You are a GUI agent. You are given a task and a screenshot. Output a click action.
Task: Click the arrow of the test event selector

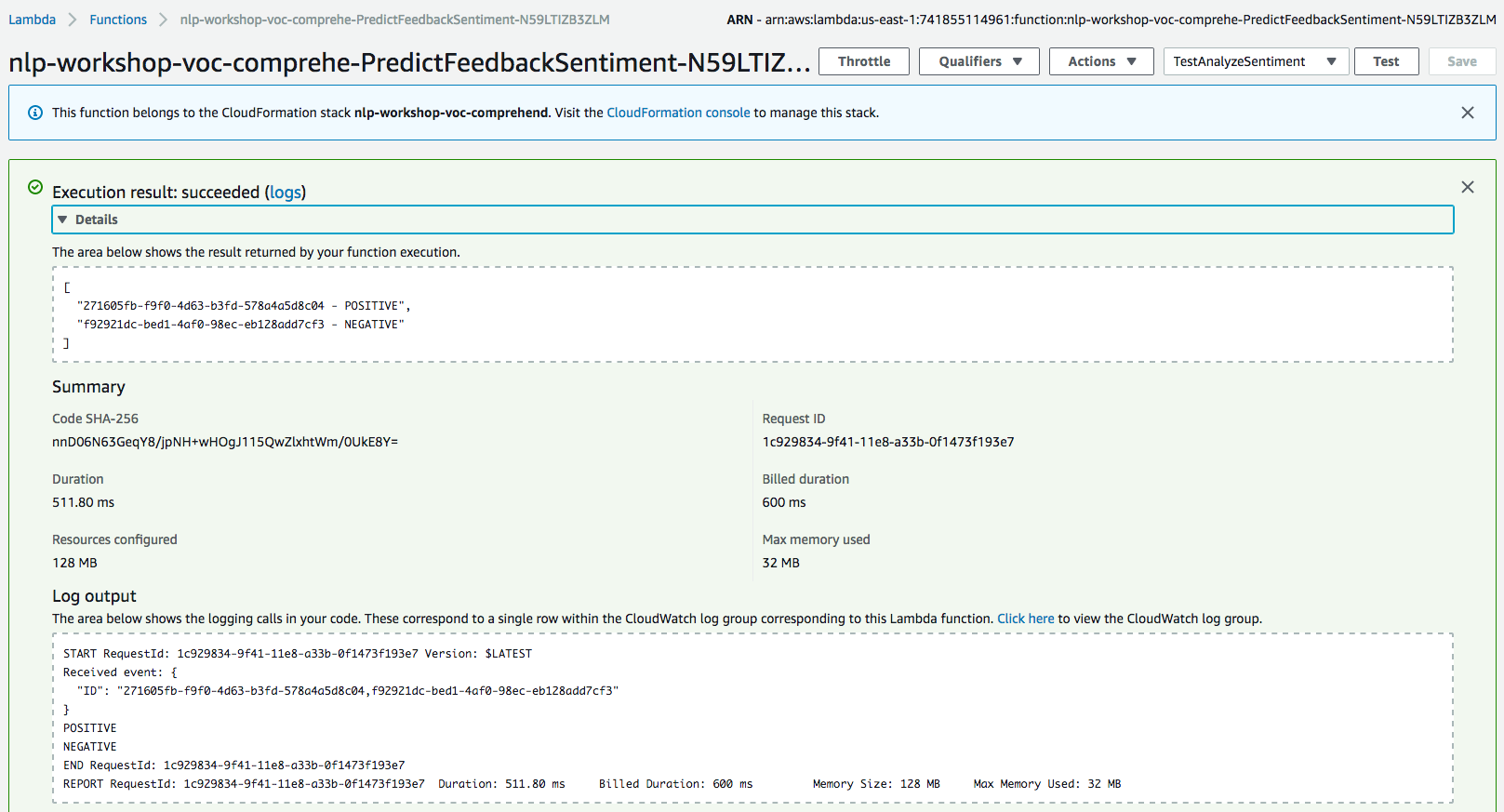(x=1331, y=61)
